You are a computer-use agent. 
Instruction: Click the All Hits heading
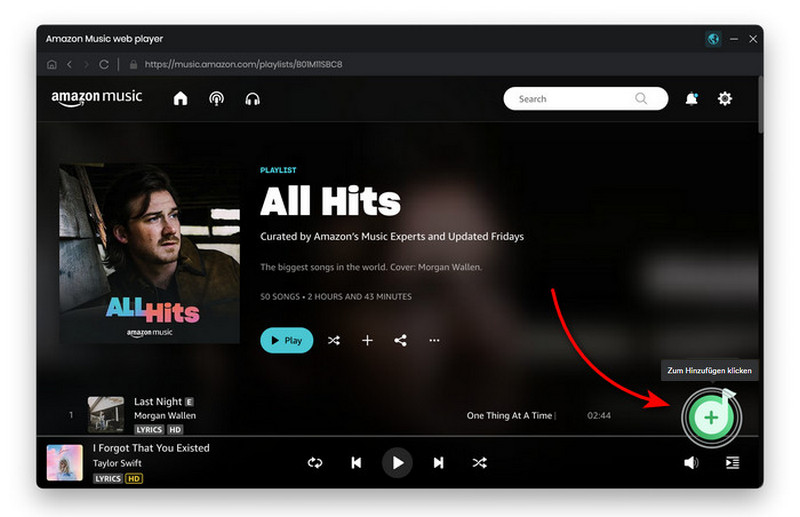pyautogui.click(x=330, y=201)
